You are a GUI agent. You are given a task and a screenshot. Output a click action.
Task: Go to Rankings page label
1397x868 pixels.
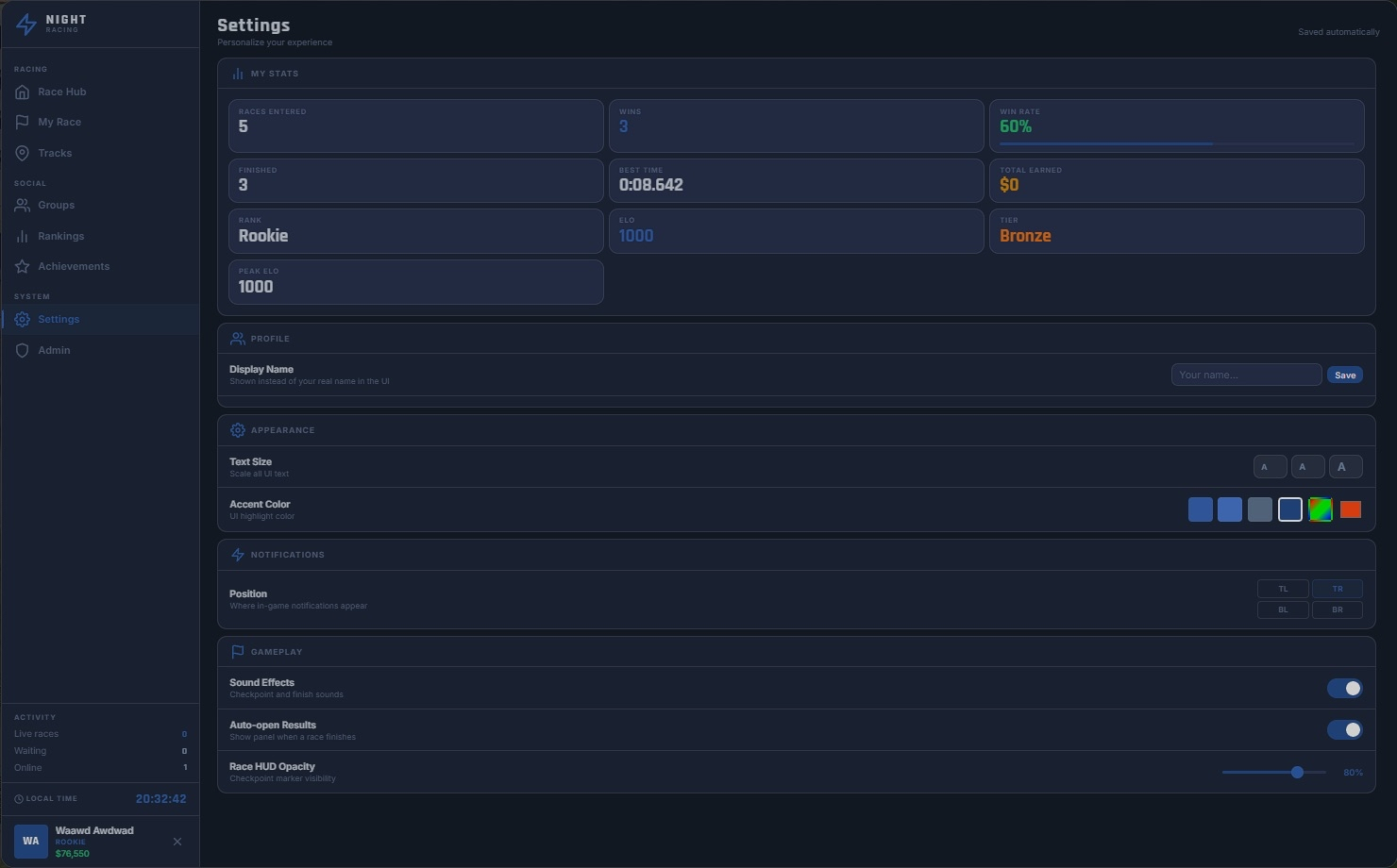pos(61,236)
